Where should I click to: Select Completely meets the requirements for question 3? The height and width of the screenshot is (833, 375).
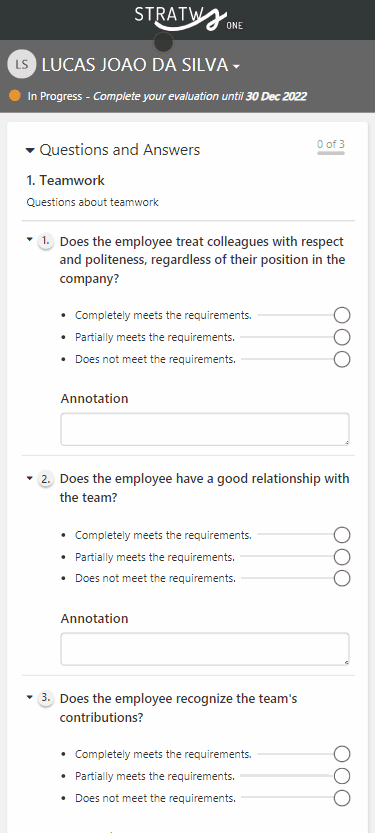click(x=342, y=754)
